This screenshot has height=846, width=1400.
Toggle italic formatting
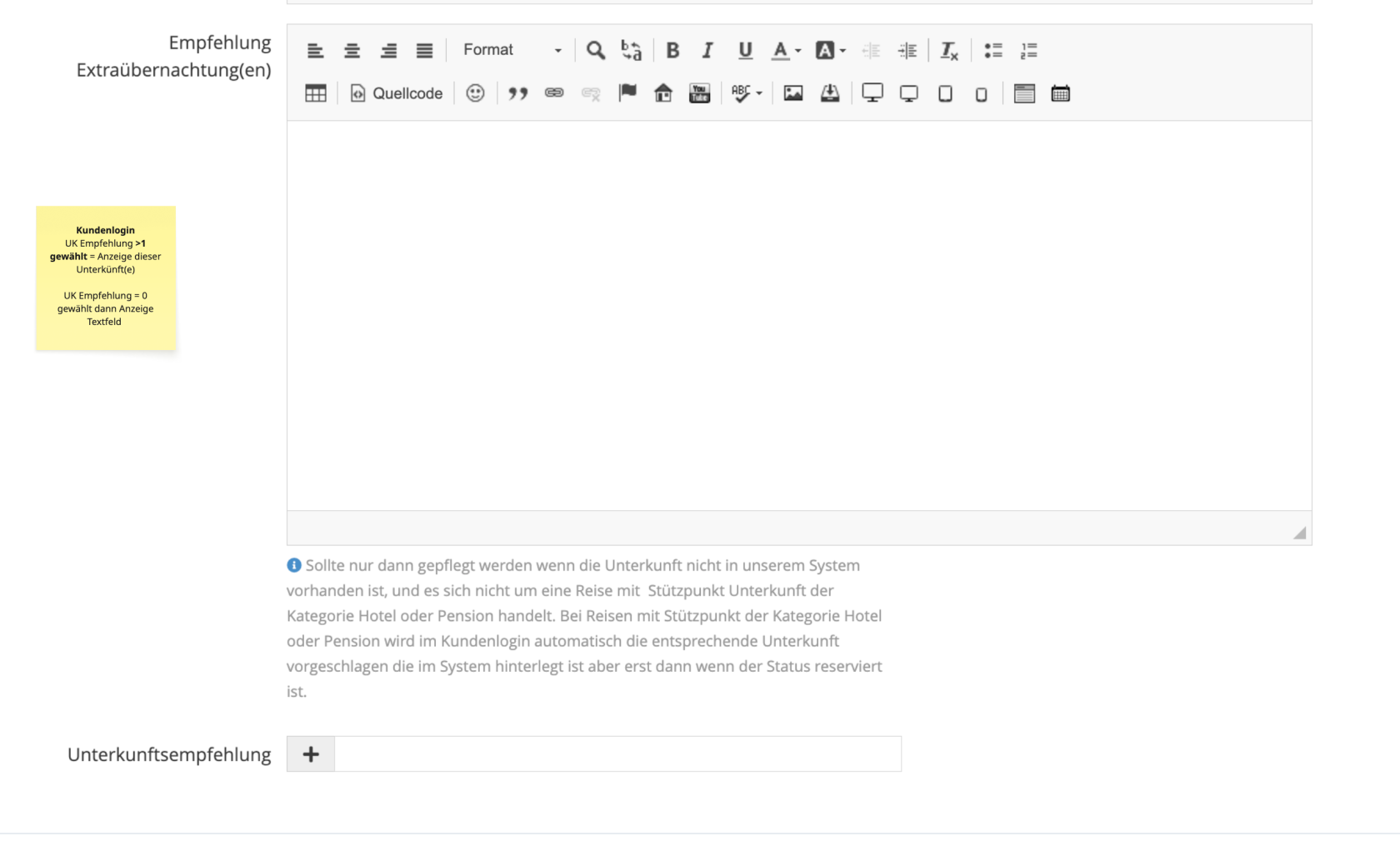click(x=707, y=50)
